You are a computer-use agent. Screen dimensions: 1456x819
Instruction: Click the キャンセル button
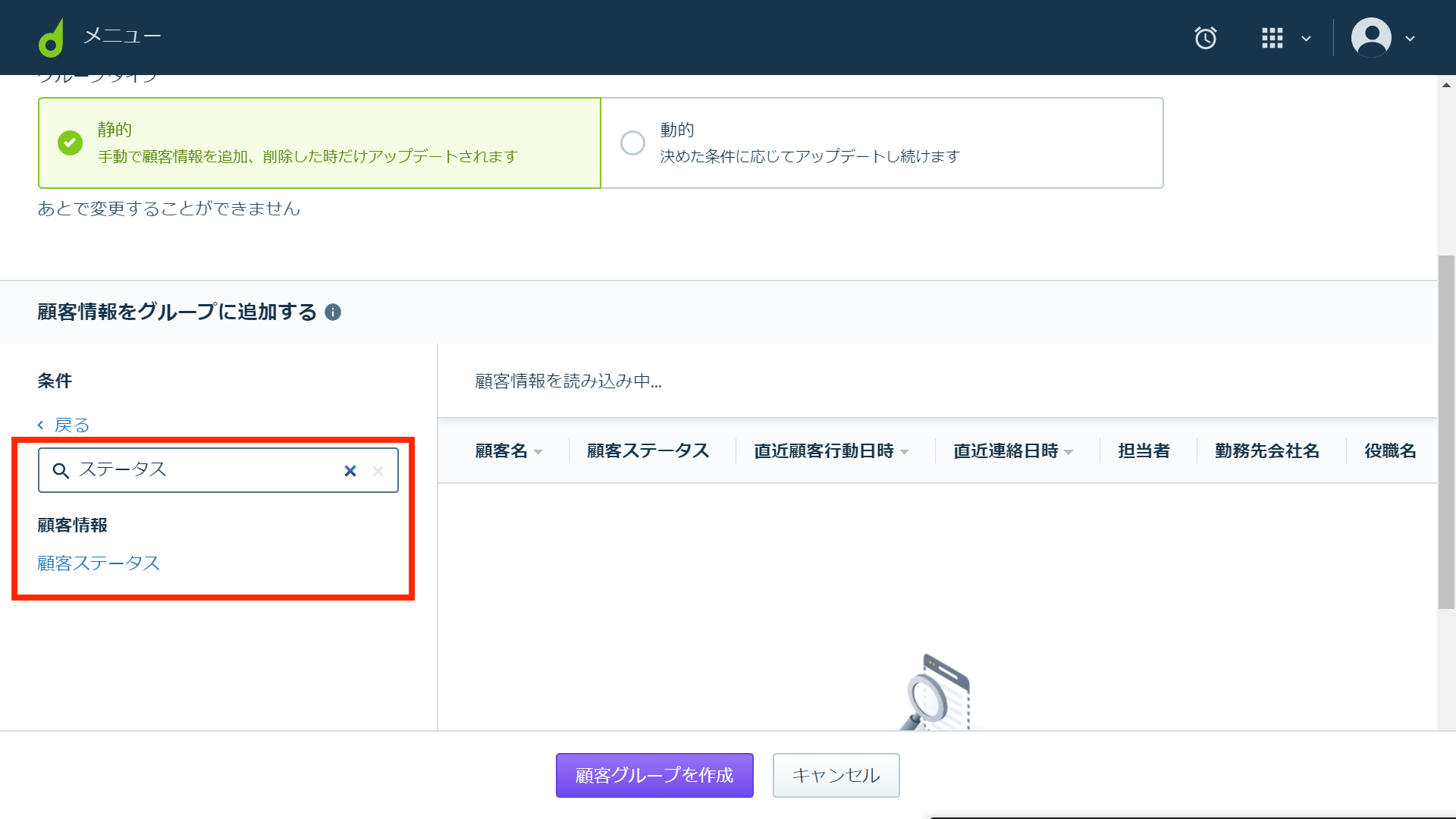[x=836, y=775]
